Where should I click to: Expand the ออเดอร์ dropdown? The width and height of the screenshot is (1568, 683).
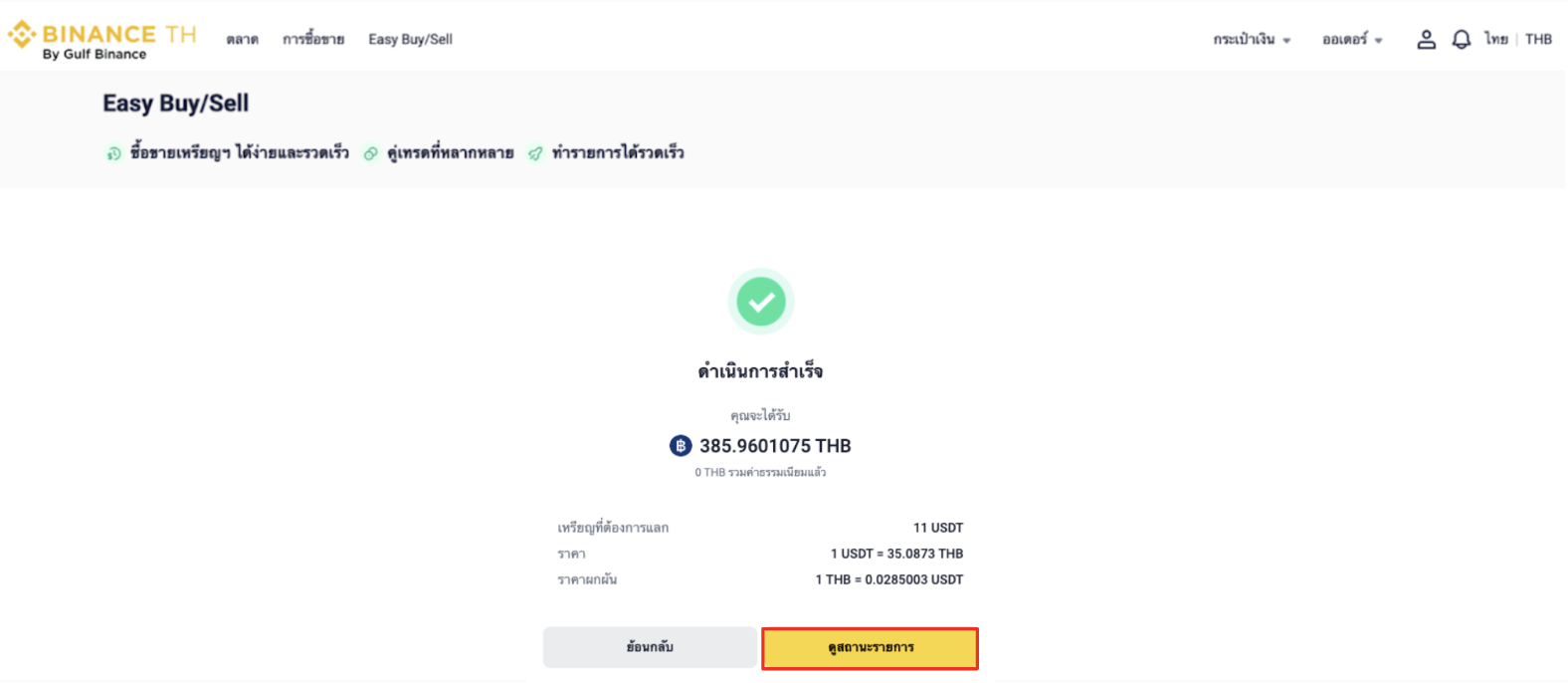point(1351,40)
